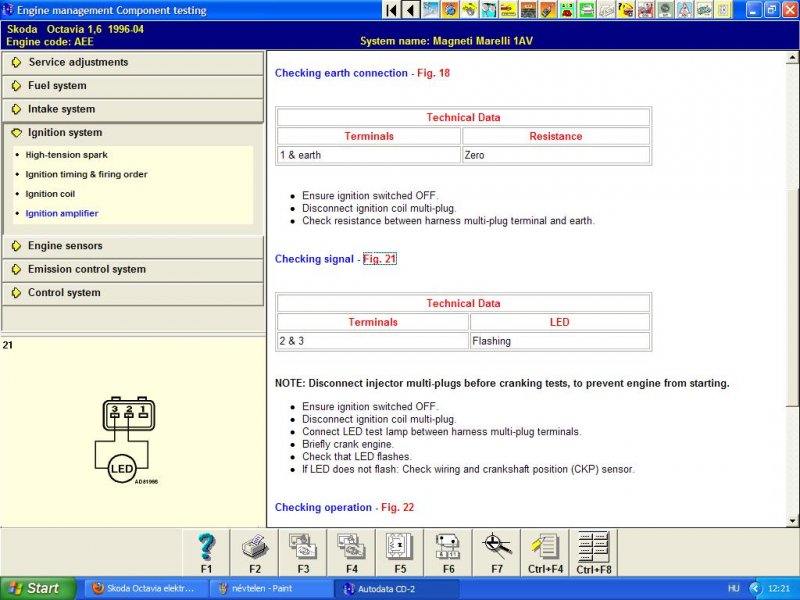This screenshot has height=600, width=800.
Task: Click the 'System name: Magneti Marelli 1AV' text
Action: [446, 41]
